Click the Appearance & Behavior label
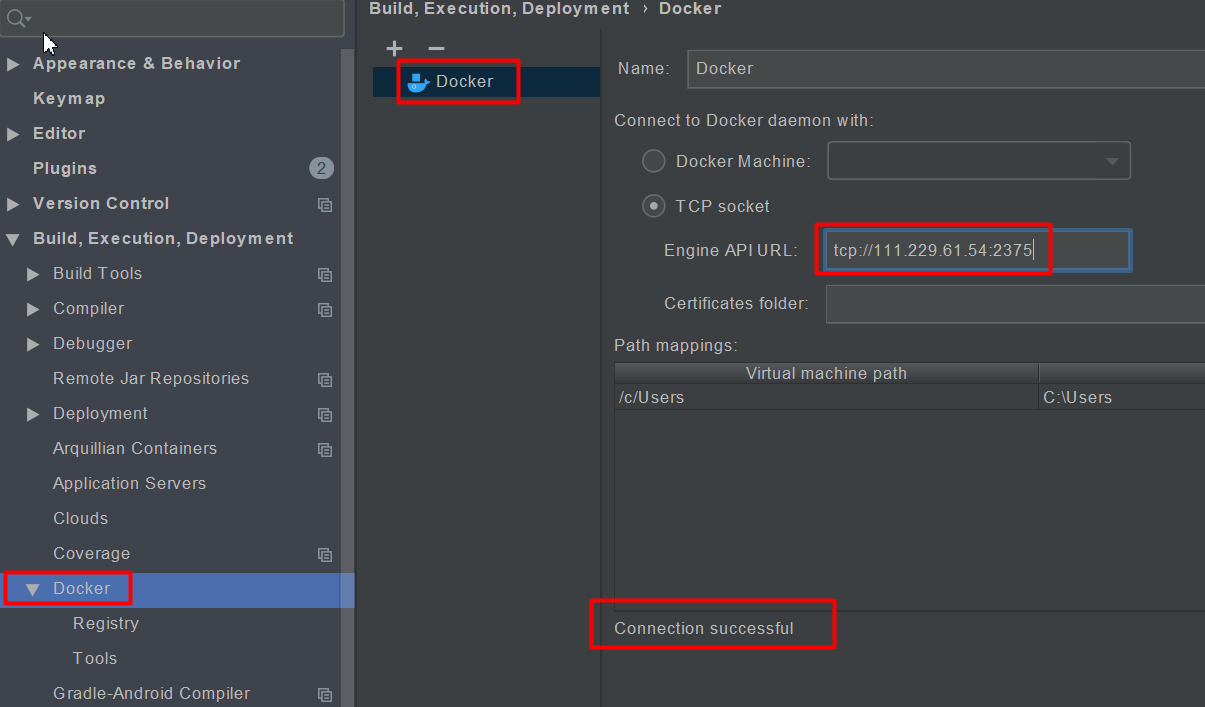 (x=136, y=63)
